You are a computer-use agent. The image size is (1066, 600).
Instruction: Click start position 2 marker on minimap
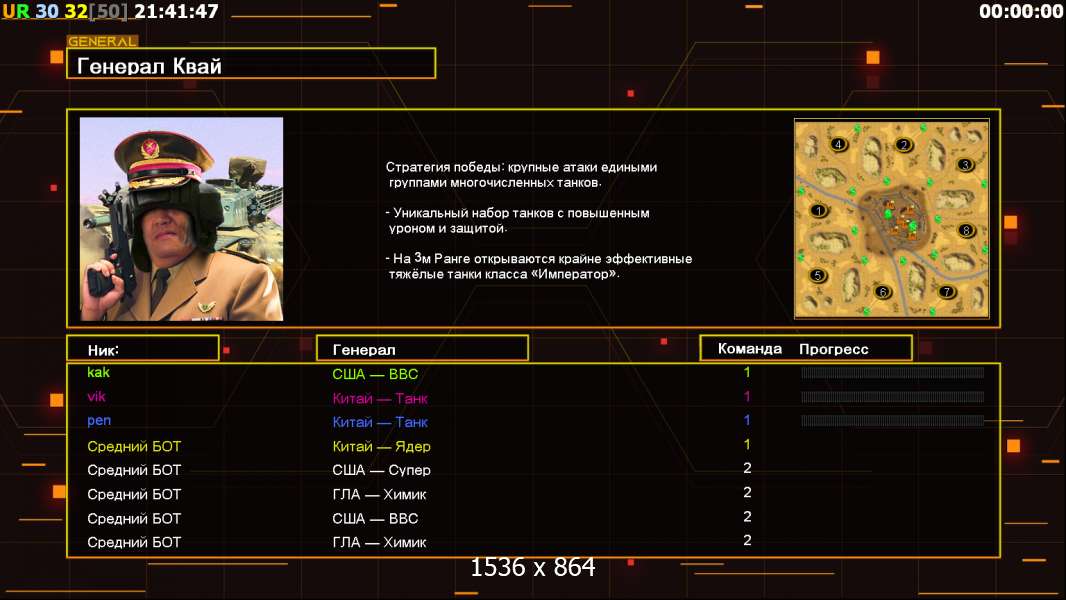tap(904, 144)
